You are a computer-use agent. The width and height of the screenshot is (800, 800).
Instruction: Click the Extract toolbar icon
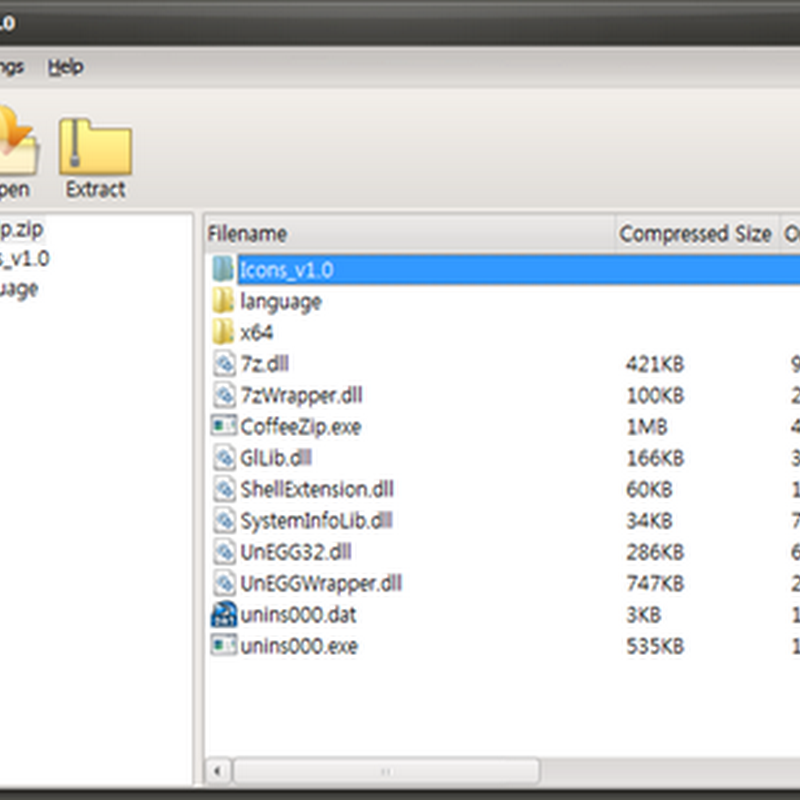pyautogui.click(x=95, y=147)
